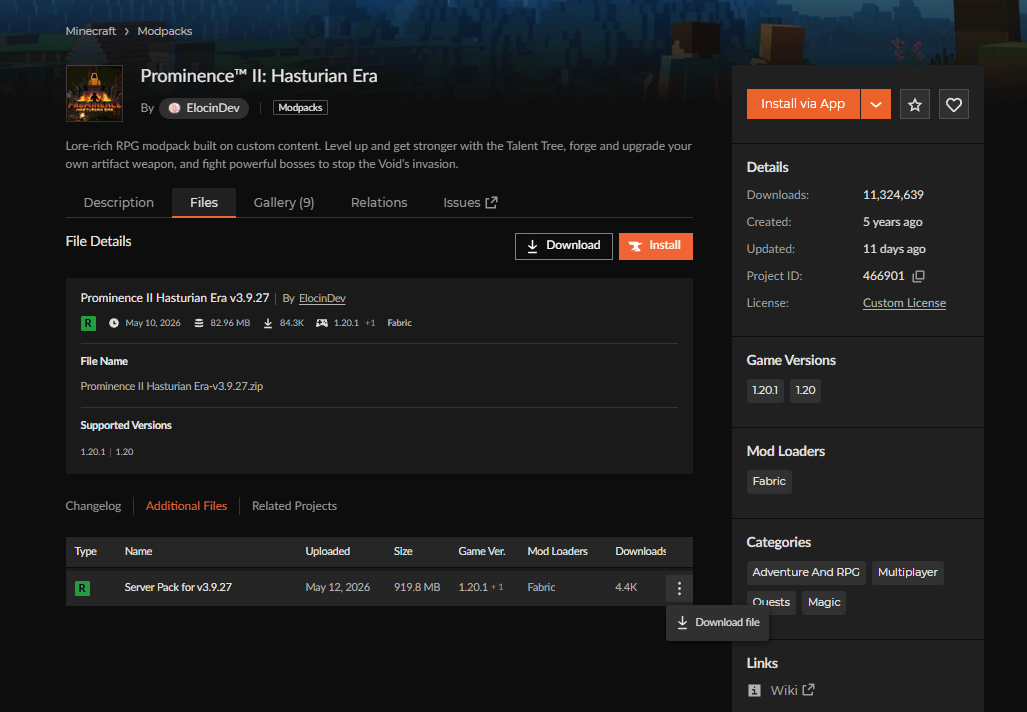1027x712 pixels.
Task: Click the Modpacks breadcrumb link
Action: click(x=164, y=31)
